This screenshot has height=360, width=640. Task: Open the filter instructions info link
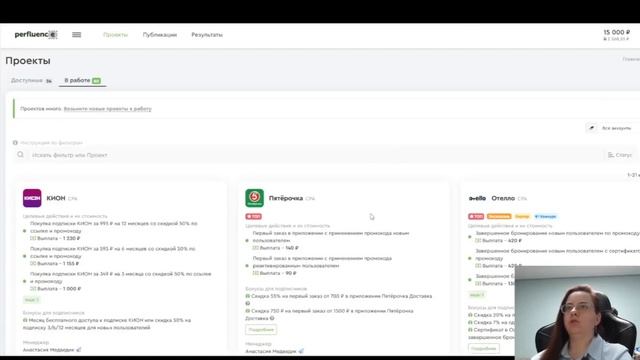click(48, 143)
